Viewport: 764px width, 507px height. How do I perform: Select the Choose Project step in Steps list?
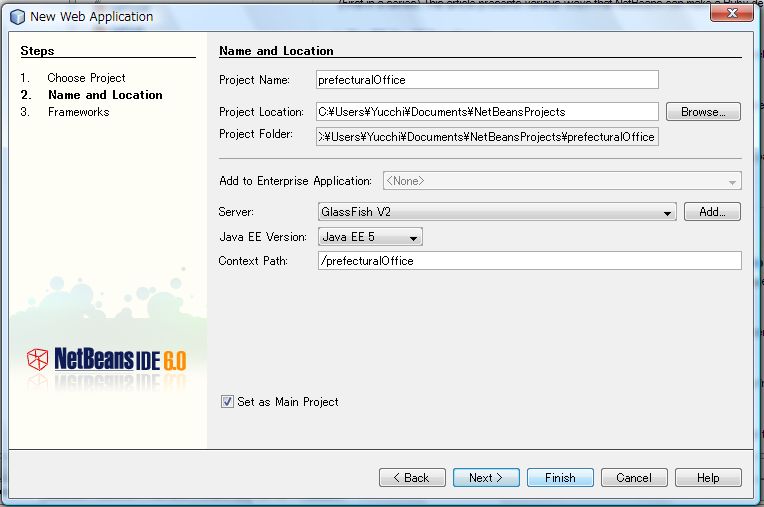click(86, 78)
